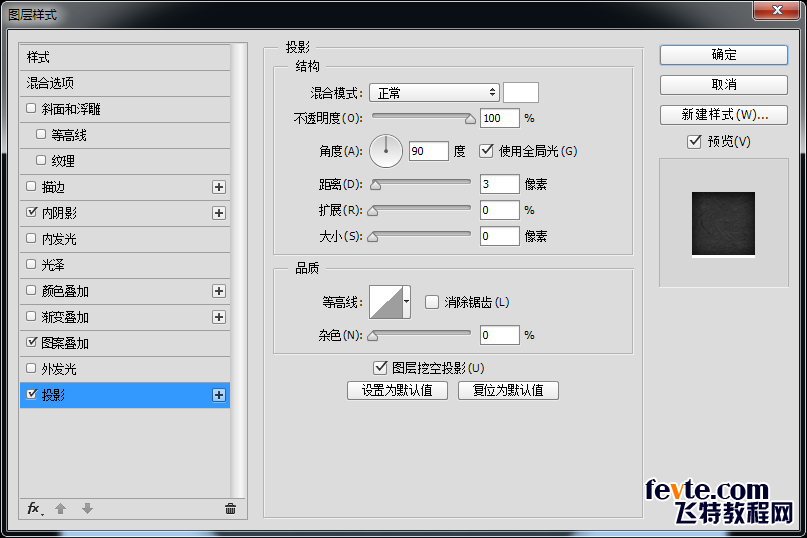Click the 扩展 value field

tap(499, 210)
